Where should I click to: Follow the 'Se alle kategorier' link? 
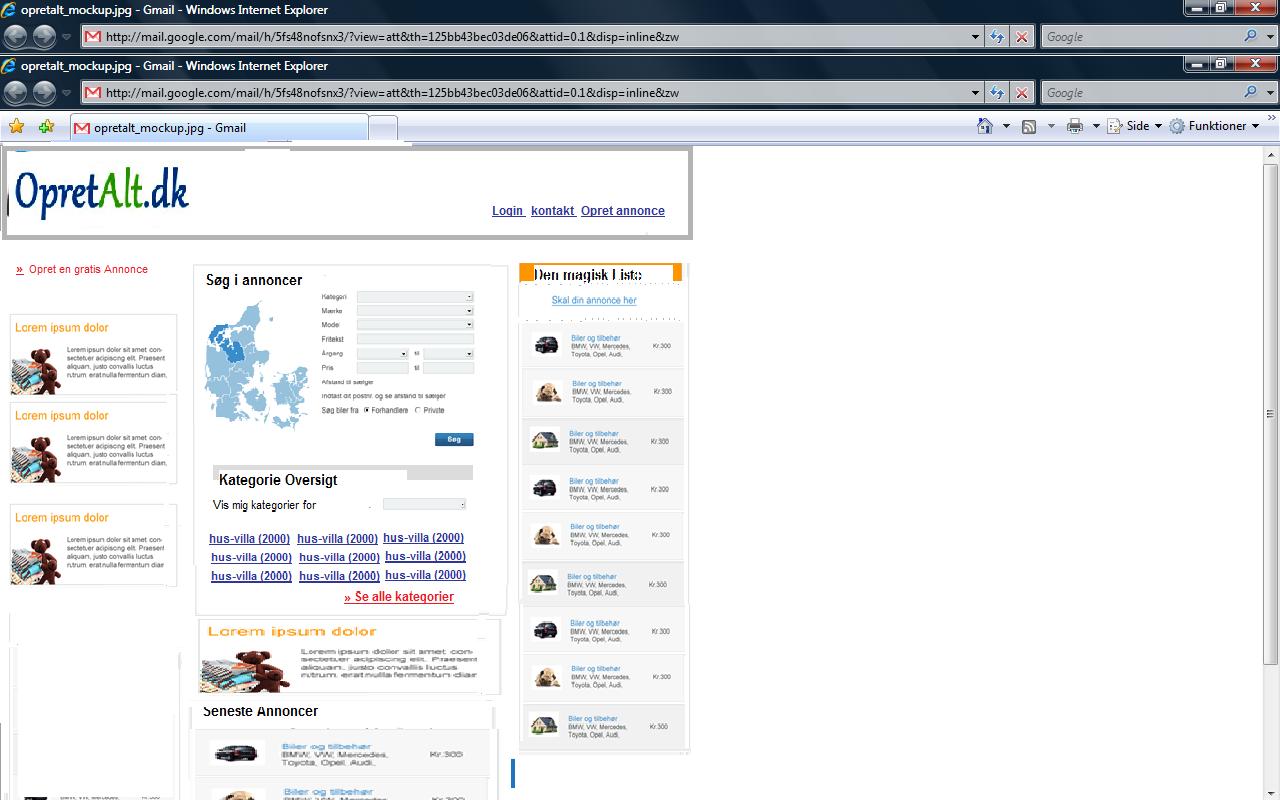[399, 597]
